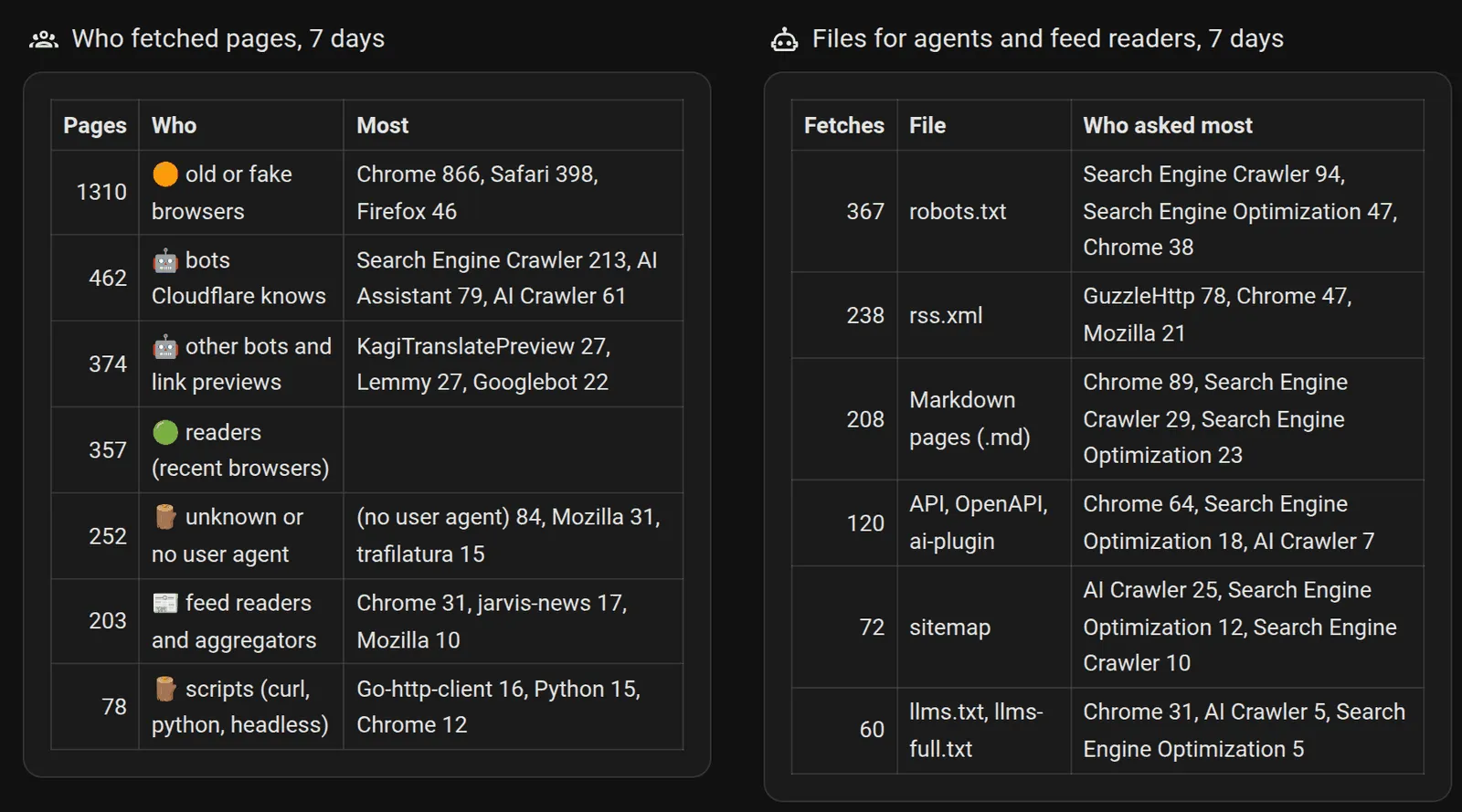
Task: Click the 'Pages' column header
Action: 95,125
